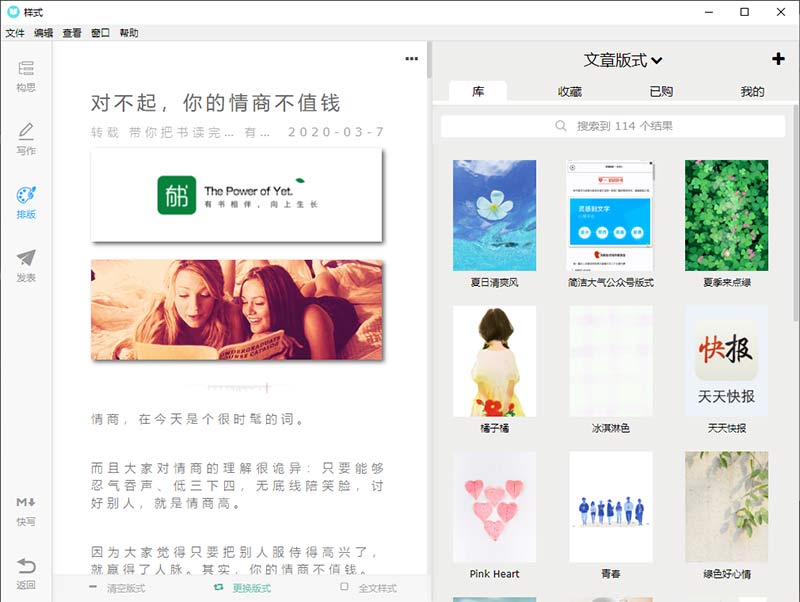Open the 窗口 menu
This screenshot has height=602, width=800.
click(x=99, y=33)
